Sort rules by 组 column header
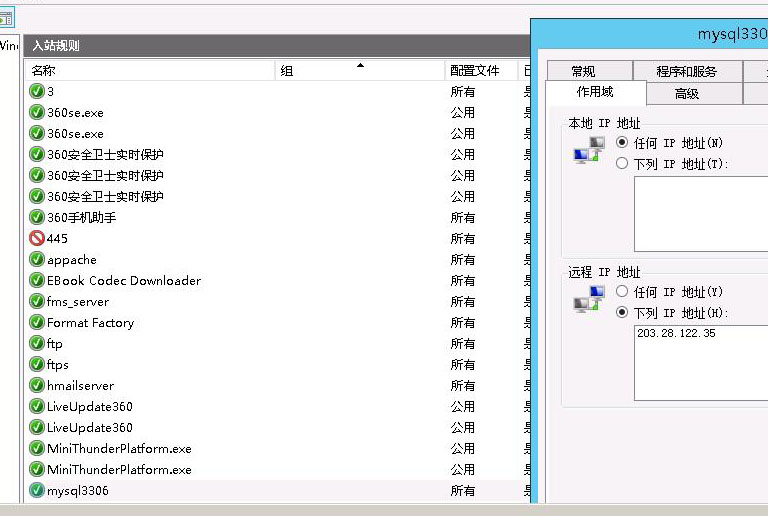 (x=360, y=70)
